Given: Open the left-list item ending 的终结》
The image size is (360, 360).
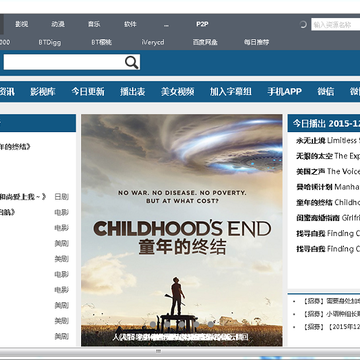Looking at the screenshot, I should click(15, 146).
